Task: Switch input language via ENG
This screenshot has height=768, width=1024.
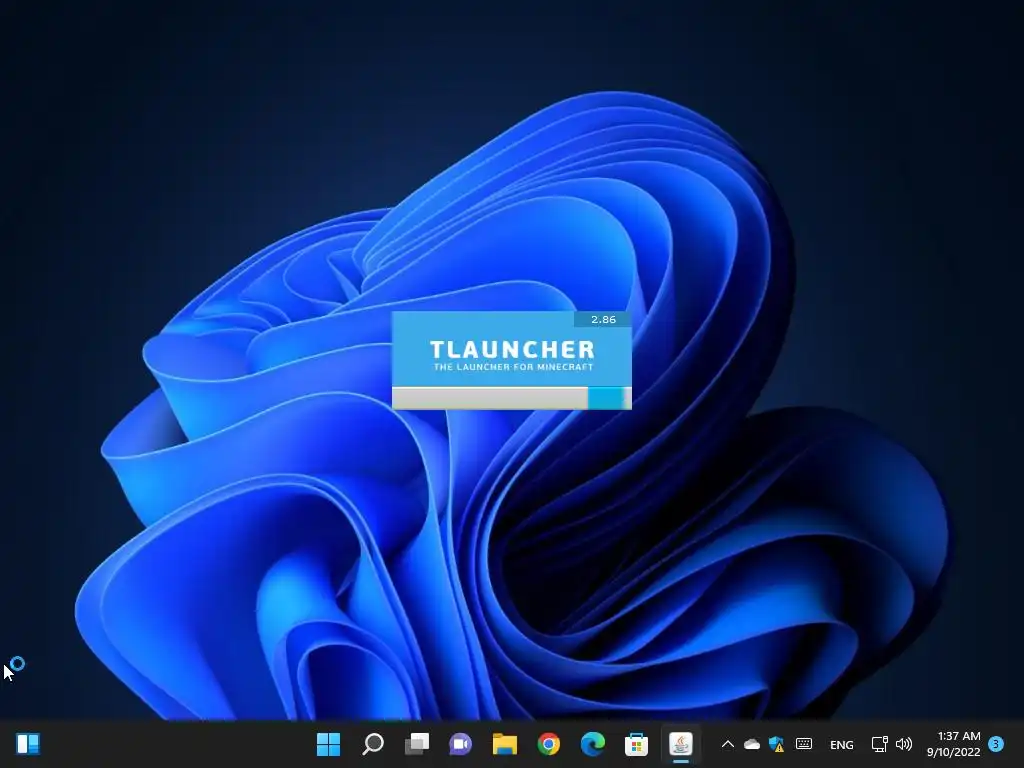Action: pyautogui.click(x=842, y=744)
